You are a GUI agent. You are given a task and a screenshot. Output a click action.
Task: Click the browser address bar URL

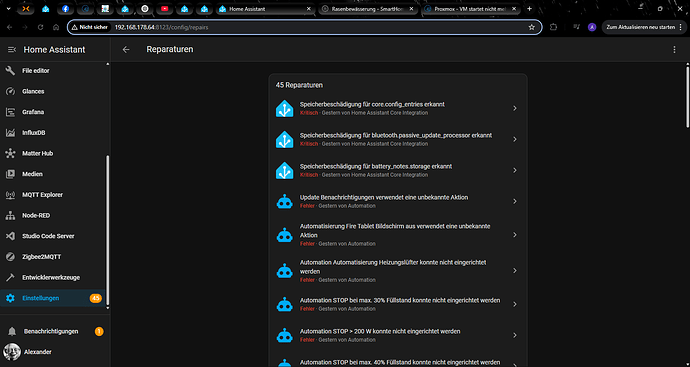161,27
